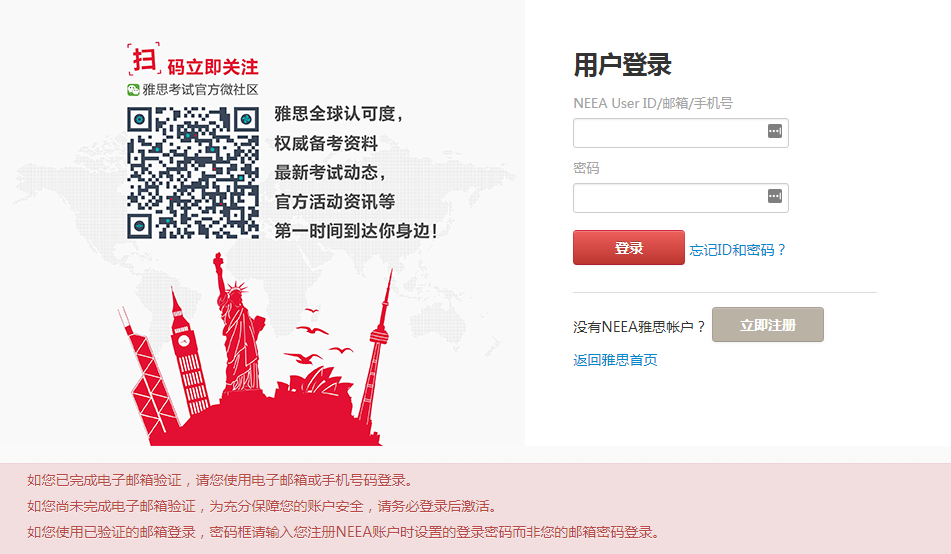Click the 用户登录 heading
Image resolution: width=951 pixels, height=554 pixels.
click(622, 65)
